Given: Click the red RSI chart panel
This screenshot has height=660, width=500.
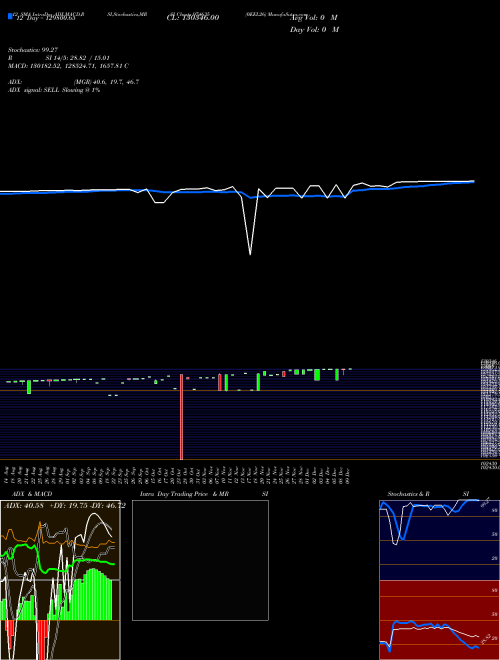Looking at the screenshot, I should [439, 620].
